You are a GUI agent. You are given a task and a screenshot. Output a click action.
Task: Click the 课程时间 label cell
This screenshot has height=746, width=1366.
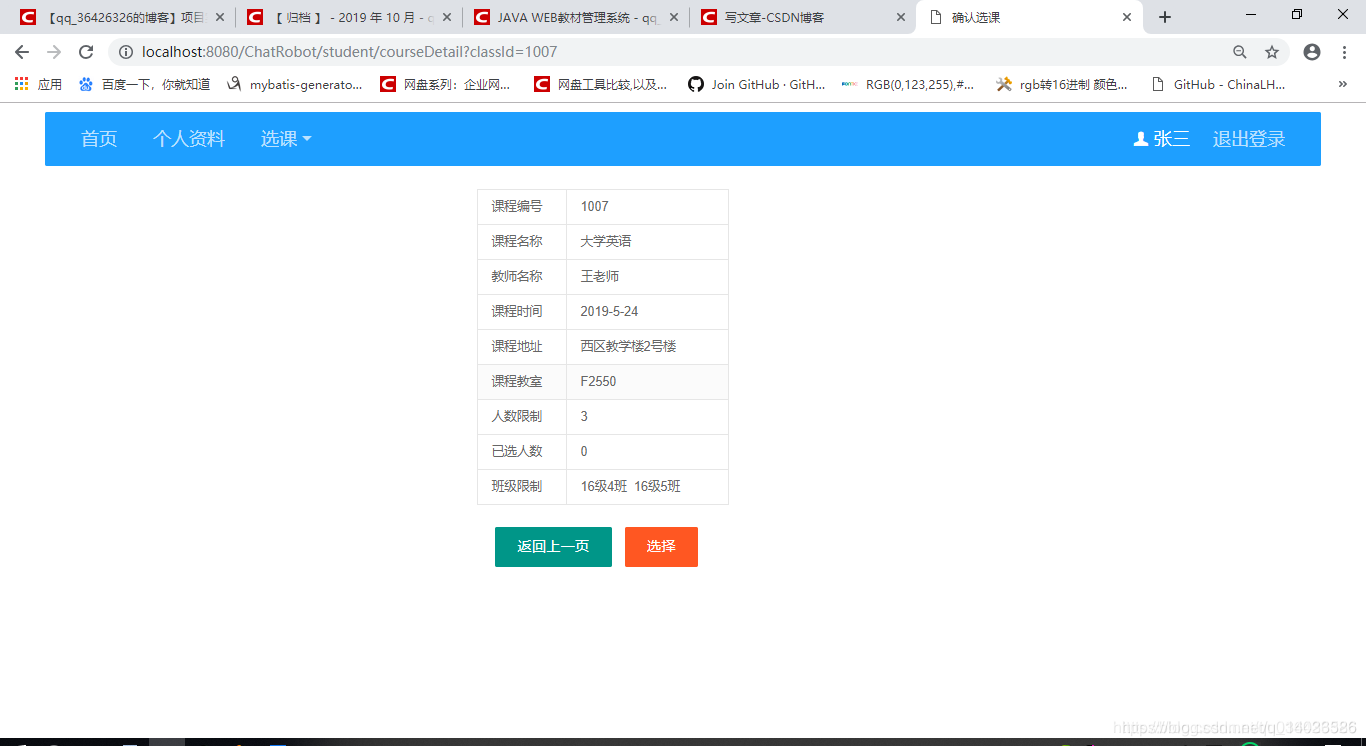(522, 312)
